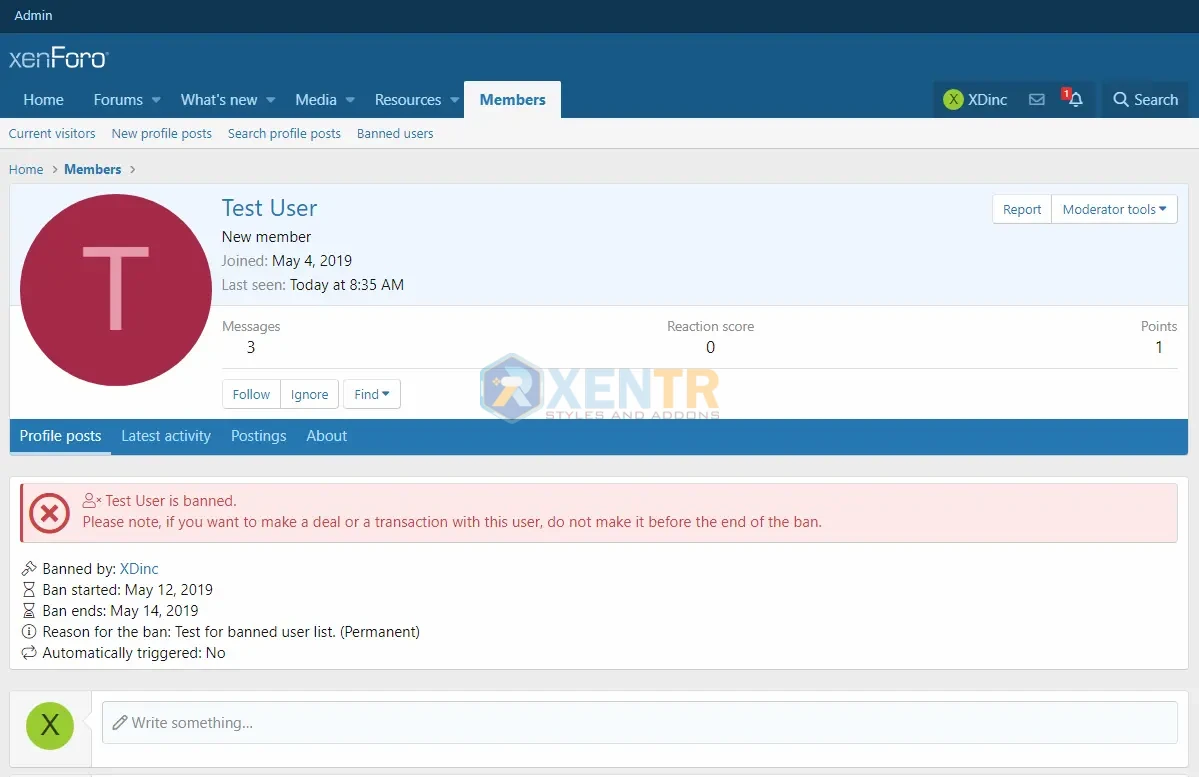1199x777 pixels.
Task: Click the green X avatar beside the post box
Action: click(x=50, y=725)
